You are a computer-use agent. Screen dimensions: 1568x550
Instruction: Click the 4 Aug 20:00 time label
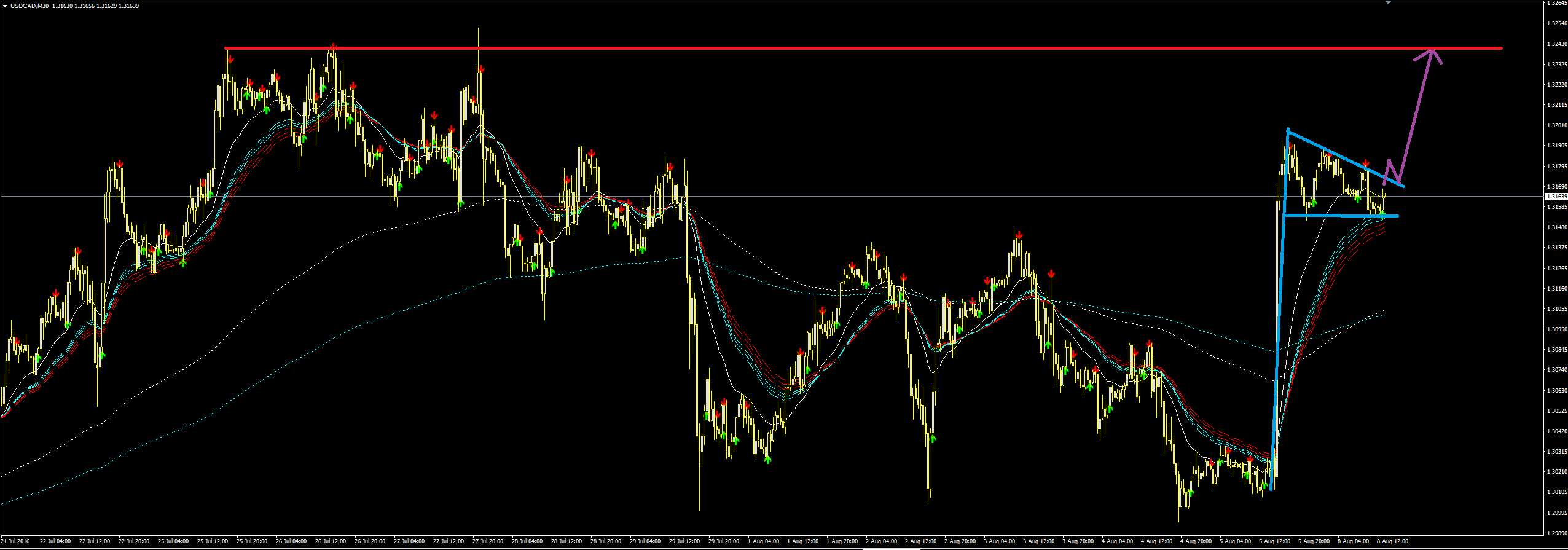[1196, 541]
